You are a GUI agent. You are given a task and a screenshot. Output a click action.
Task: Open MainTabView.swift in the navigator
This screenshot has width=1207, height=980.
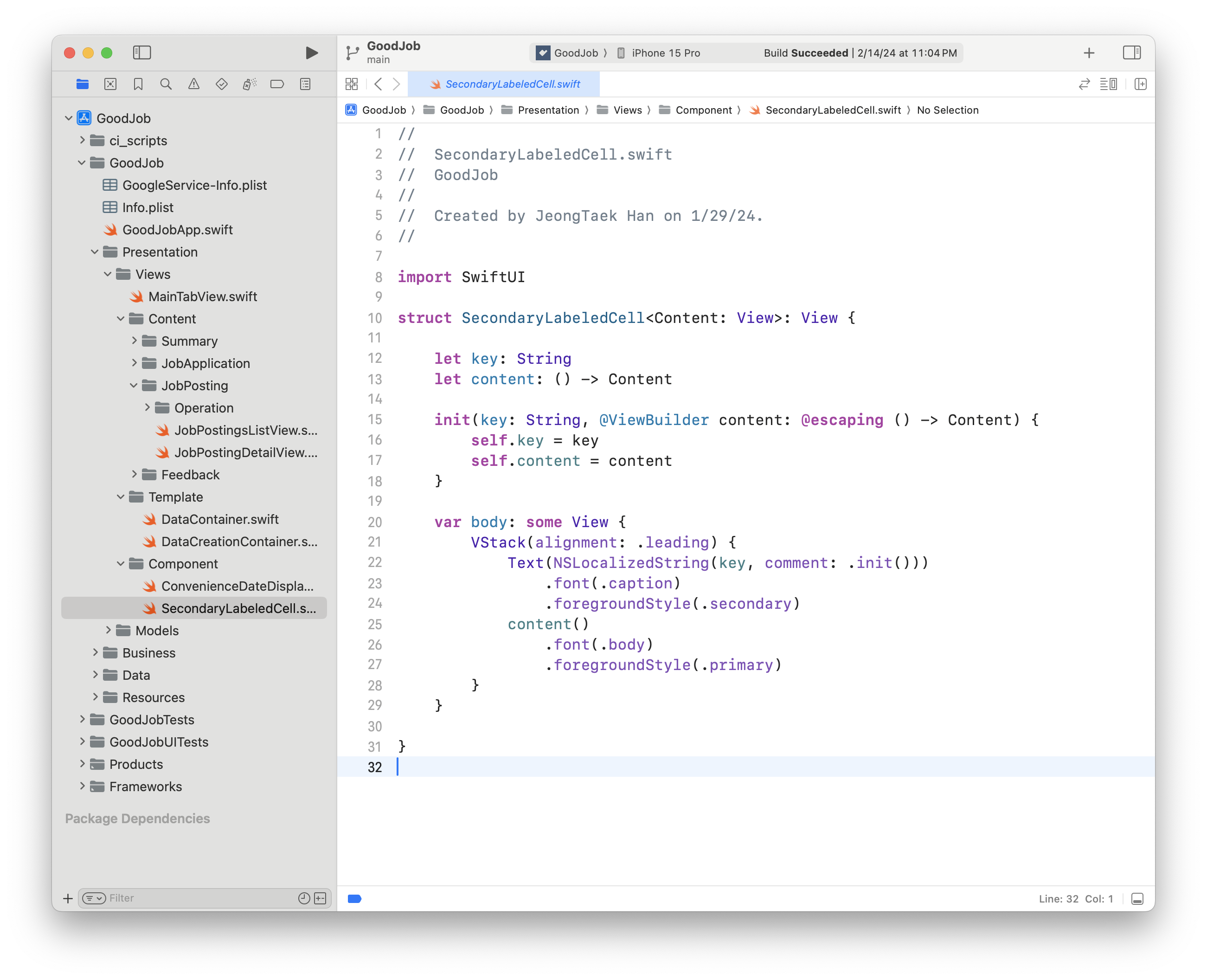tap(203, 297)
